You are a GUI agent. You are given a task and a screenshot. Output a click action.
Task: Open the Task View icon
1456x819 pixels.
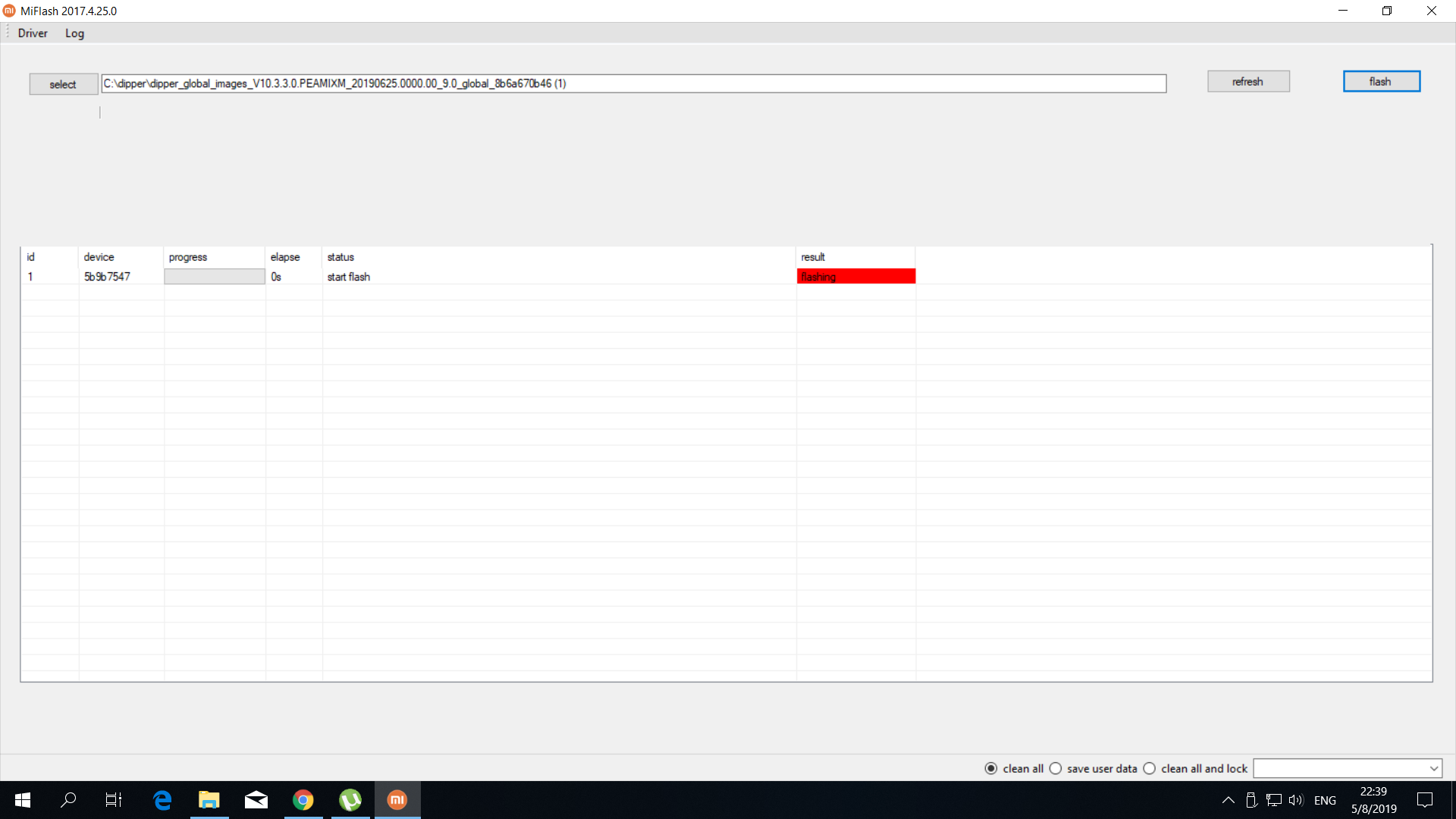114,800
